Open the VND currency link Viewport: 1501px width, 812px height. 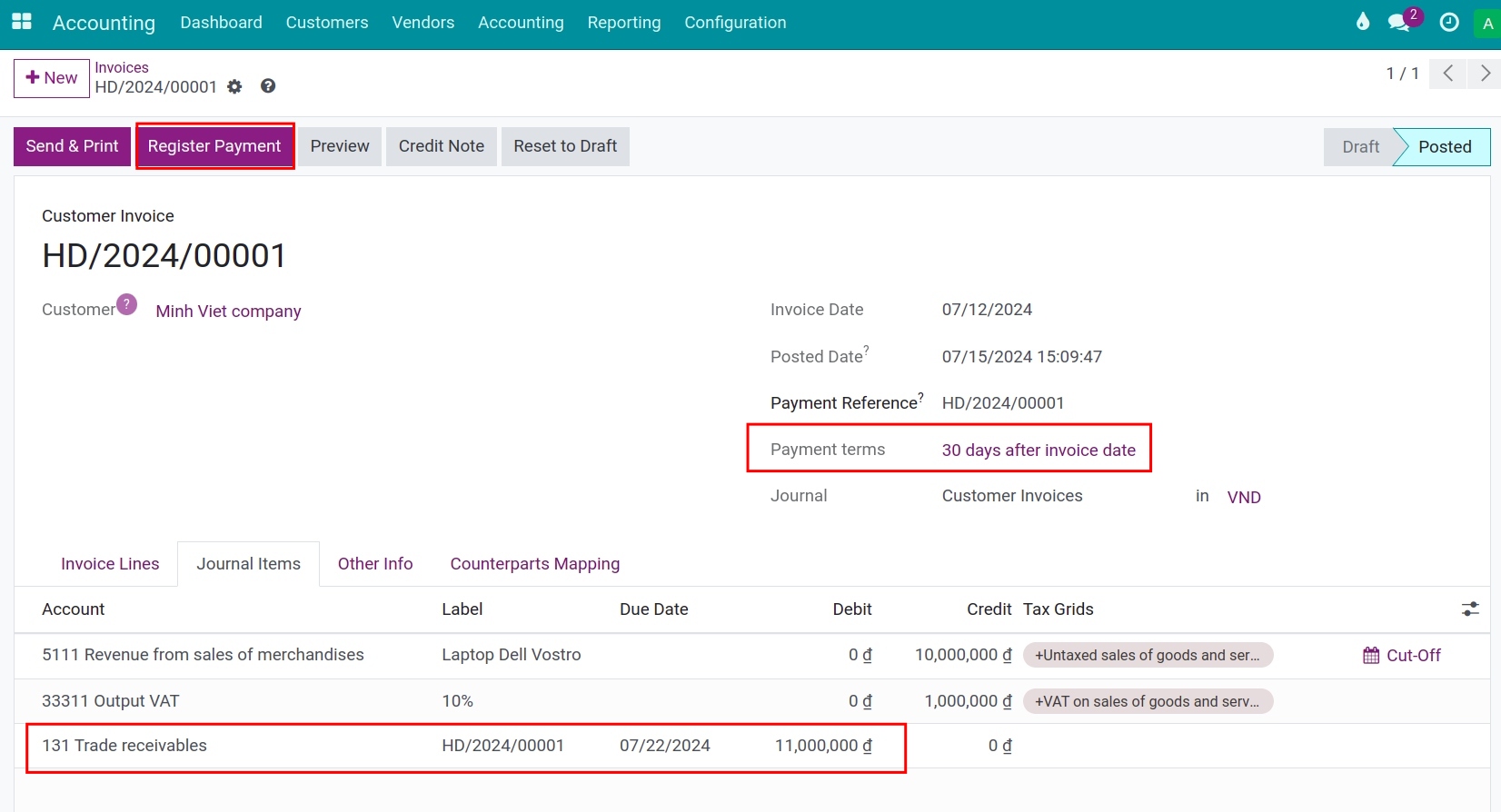point(1244,498)
